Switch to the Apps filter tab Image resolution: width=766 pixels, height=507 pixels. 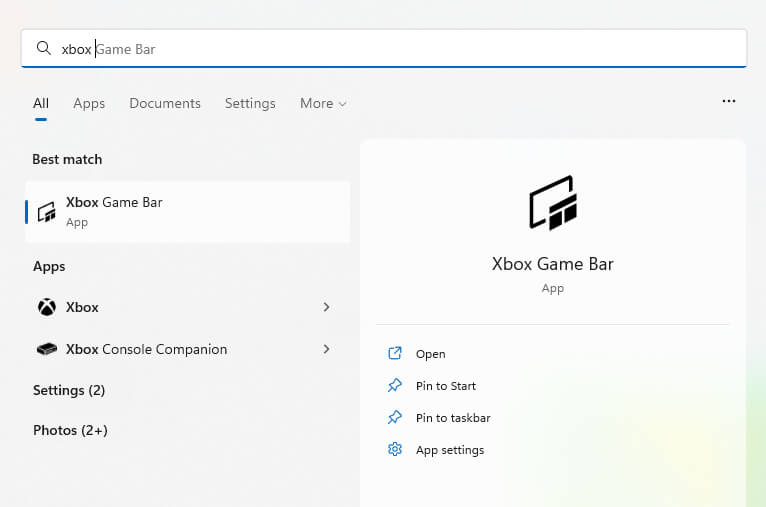[89, 103]
